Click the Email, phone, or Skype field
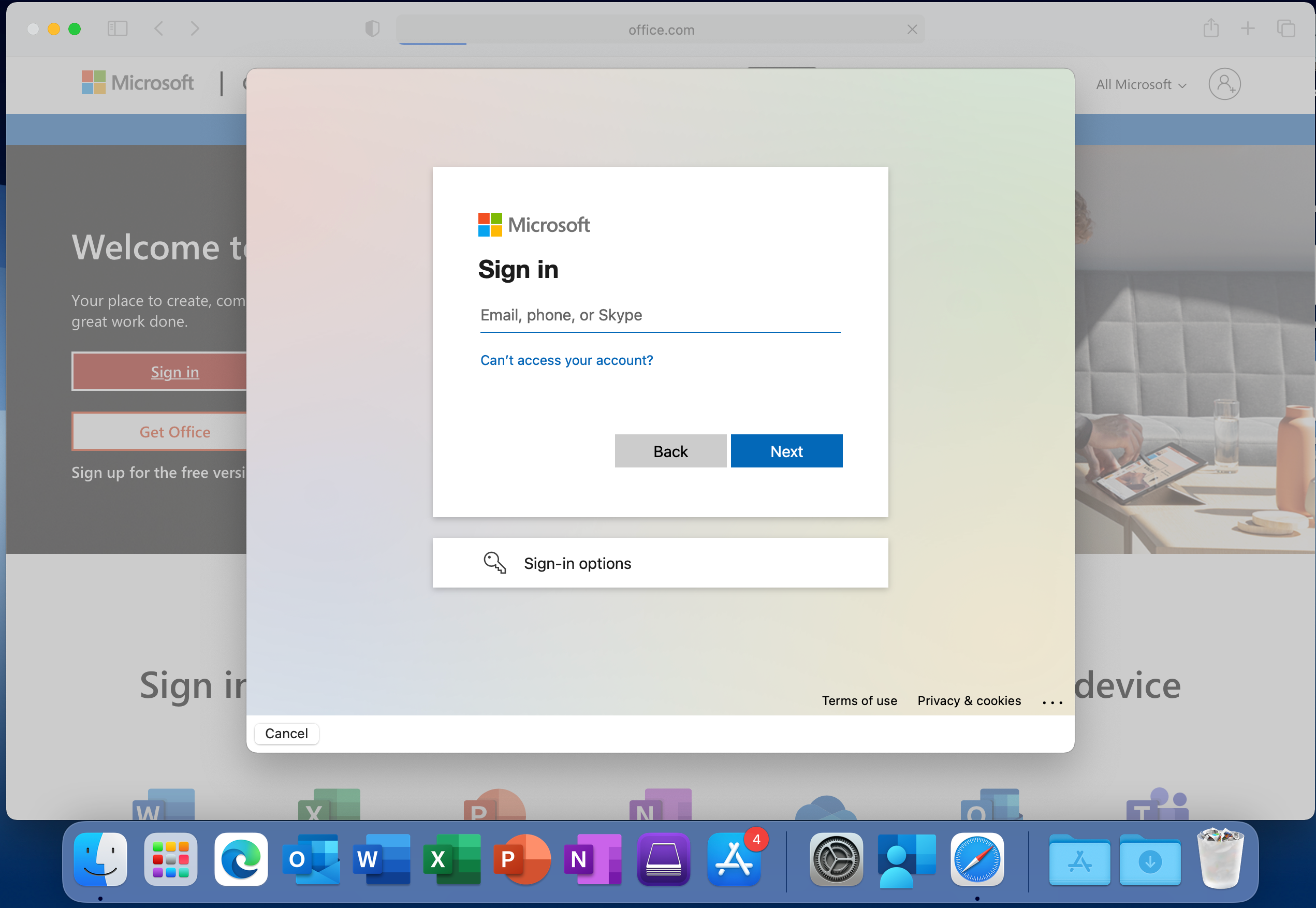The width and height of the screenshot is (1316, 908). point(660,315)
